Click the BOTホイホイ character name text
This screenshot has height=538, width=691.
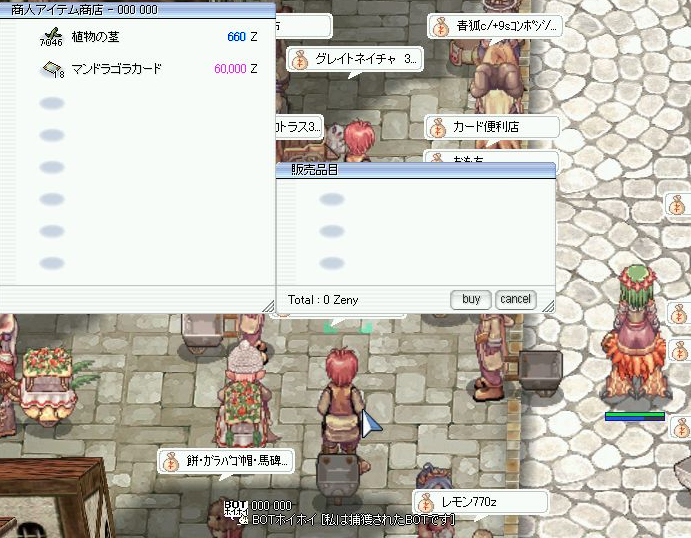coord(353,520)
